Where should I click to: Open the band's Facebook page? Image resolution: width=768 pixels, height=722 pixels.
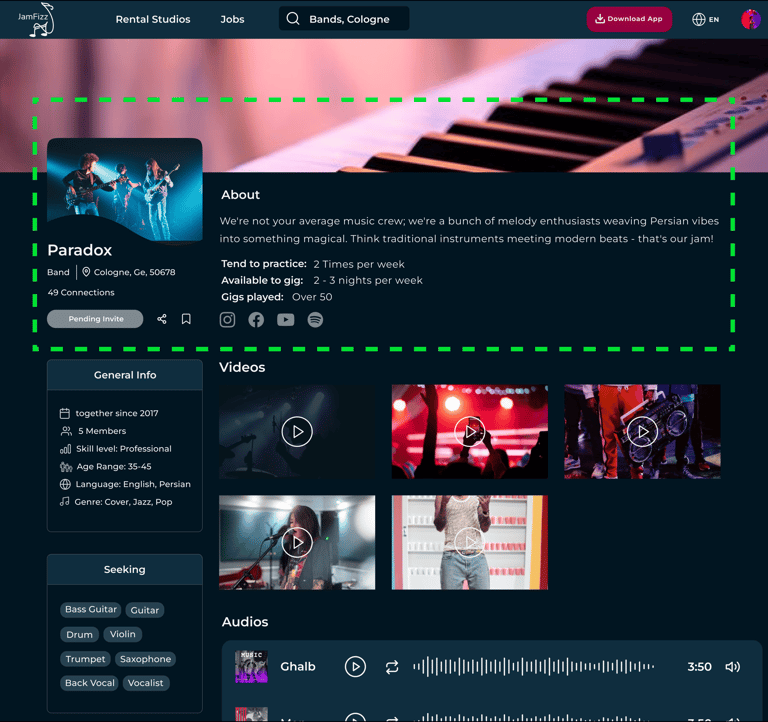click(256, 320)
